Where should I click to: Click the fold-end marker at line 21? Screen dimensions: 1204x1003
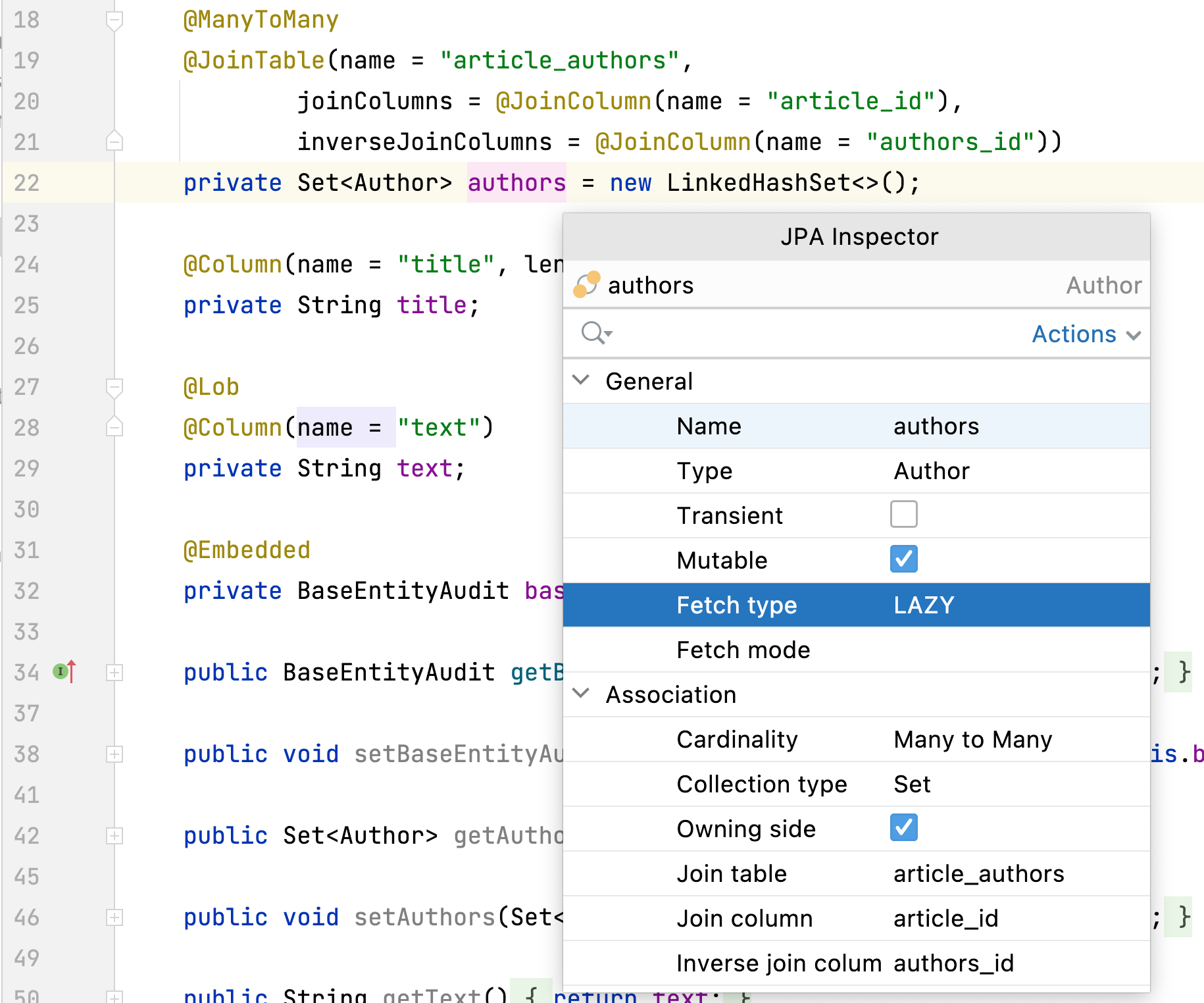(x=114, y=141)
